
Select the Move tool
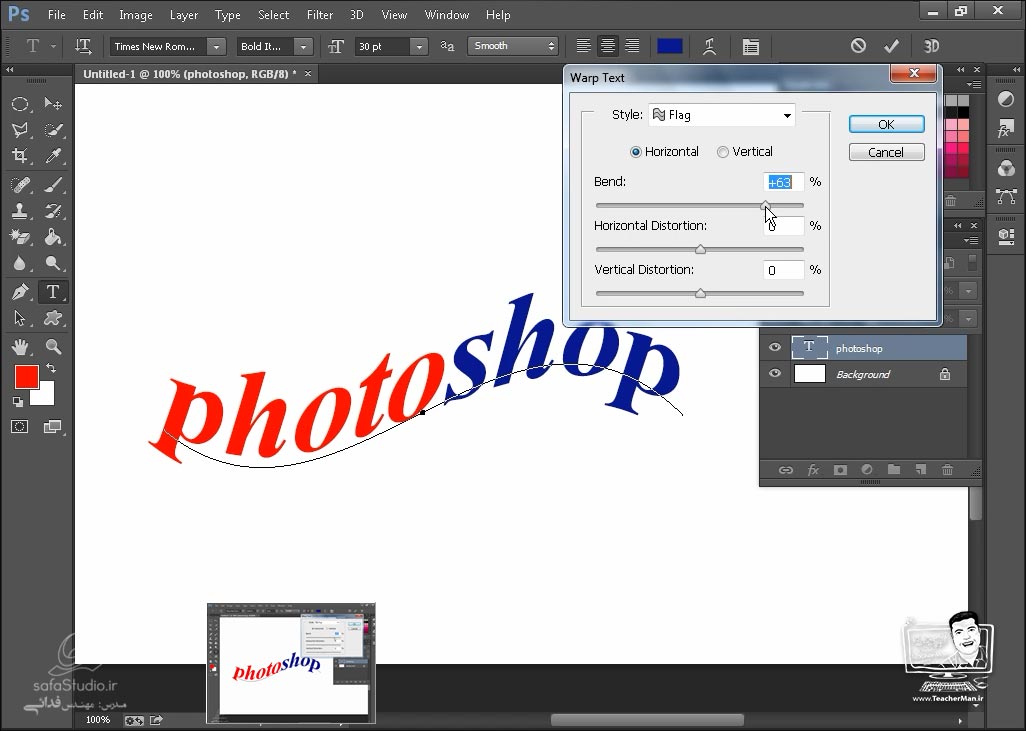[53, 103]
